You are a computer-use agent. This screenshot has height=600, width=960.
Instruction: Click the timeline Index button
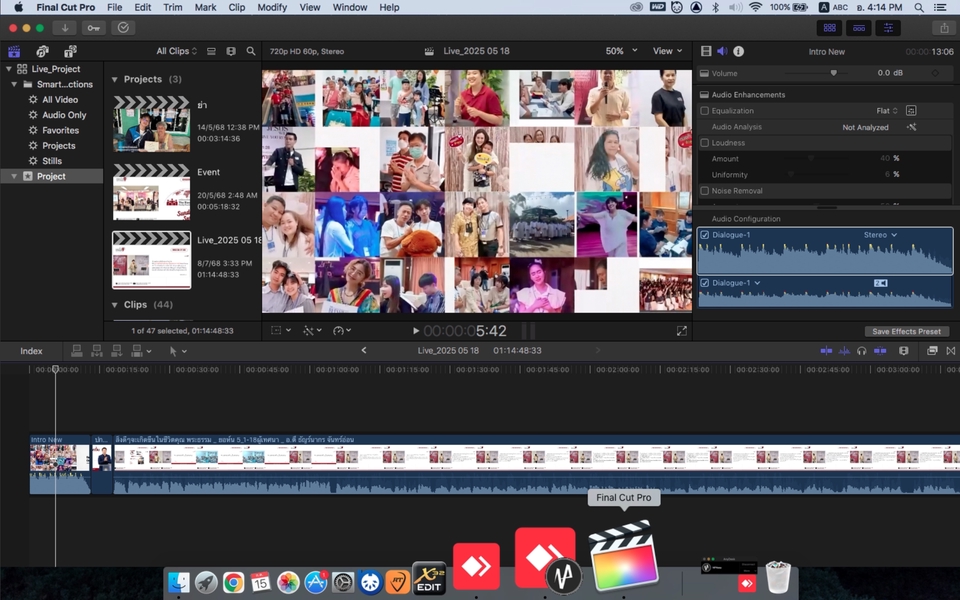(31, 351)
